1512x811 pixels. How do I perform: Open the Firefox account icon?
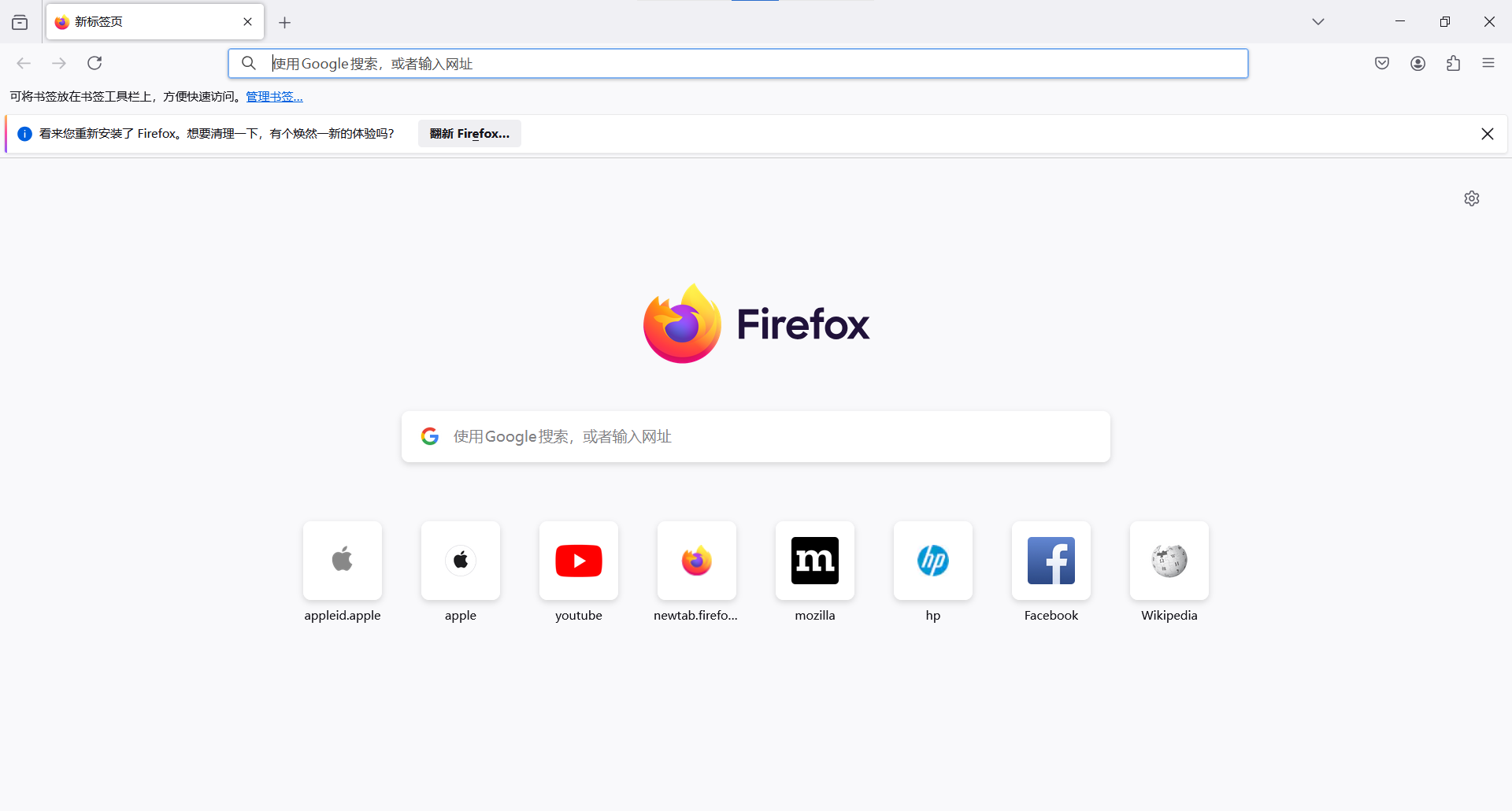click(1417, 63)
